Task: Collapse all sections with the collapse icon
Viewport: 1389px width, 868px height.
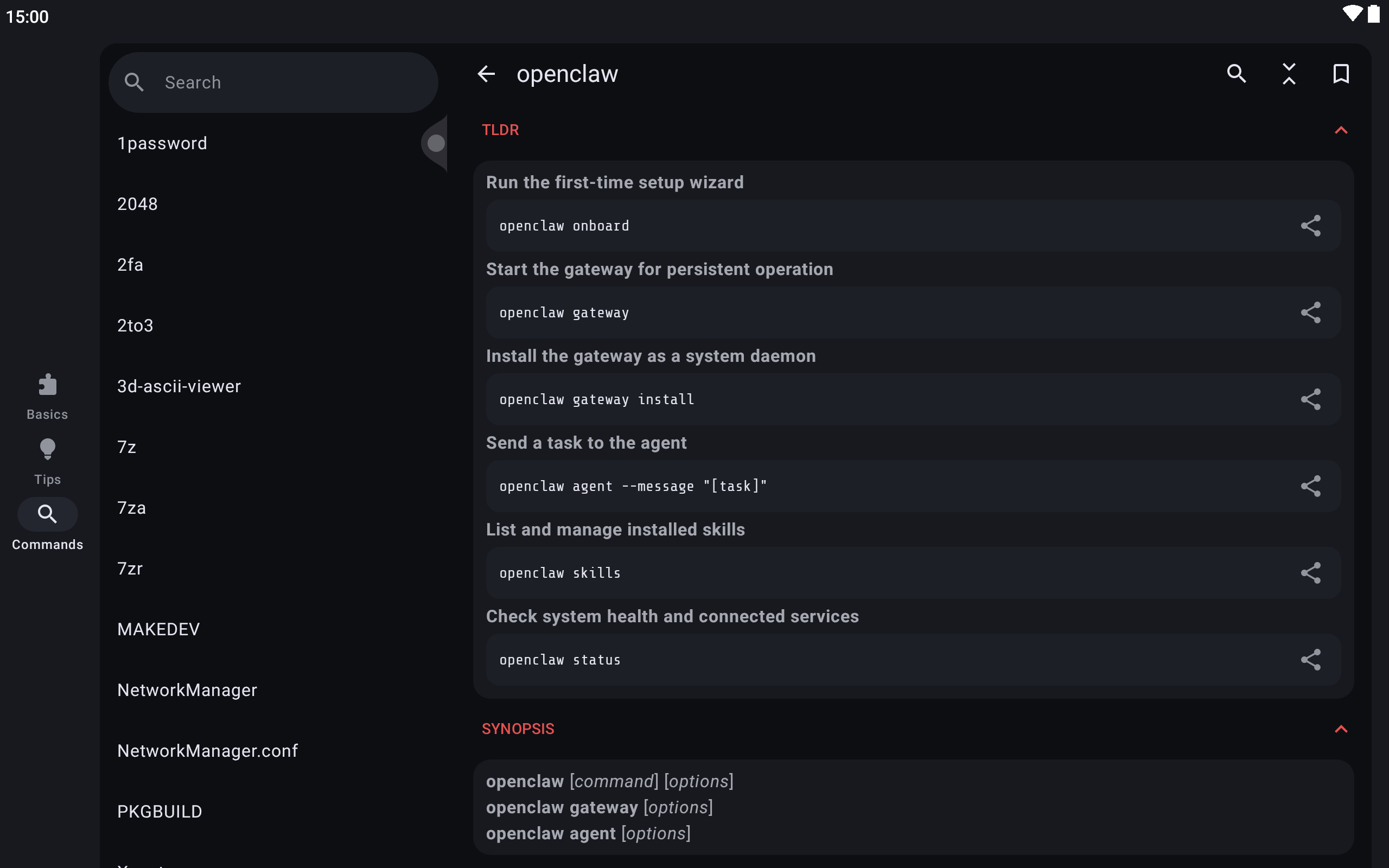Action: coord(1289,73)
